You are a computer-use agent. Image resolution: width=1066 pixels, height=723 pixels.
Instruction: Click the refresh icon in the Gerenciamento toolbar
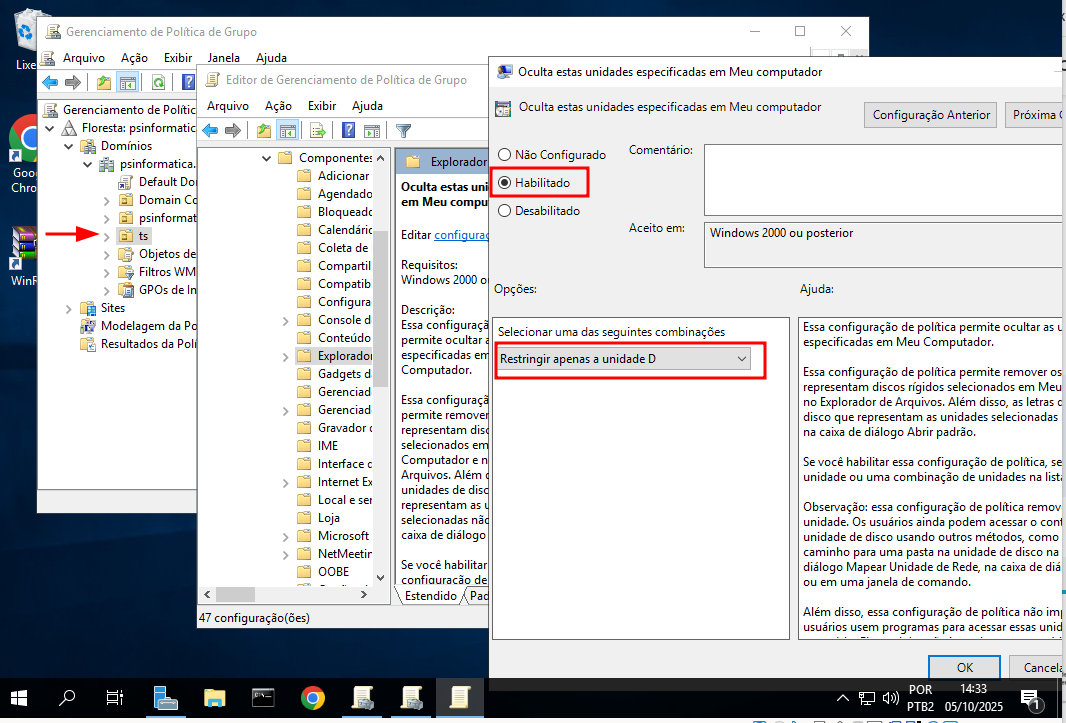coord(158,82)
